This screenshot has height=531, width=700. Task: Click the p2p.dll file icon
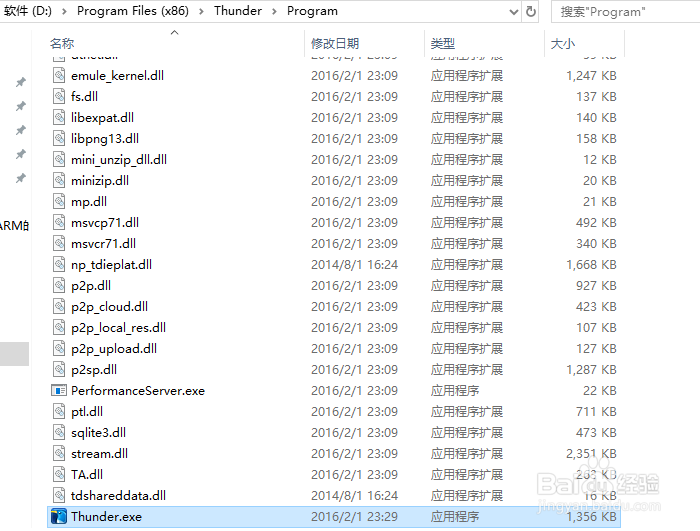59,285
